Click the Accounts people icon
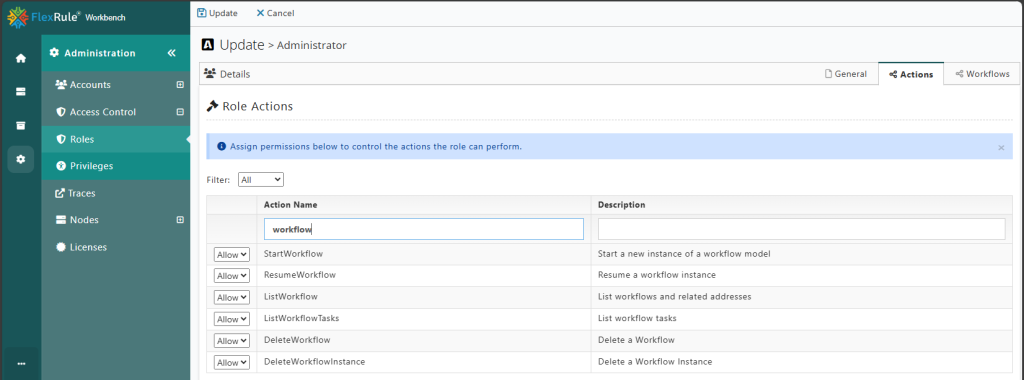 pos(61,85)
